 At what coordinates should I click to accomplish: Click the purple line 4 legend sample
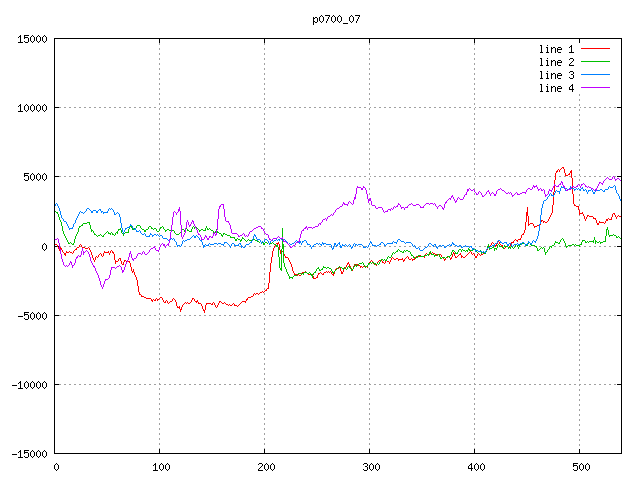596,87
